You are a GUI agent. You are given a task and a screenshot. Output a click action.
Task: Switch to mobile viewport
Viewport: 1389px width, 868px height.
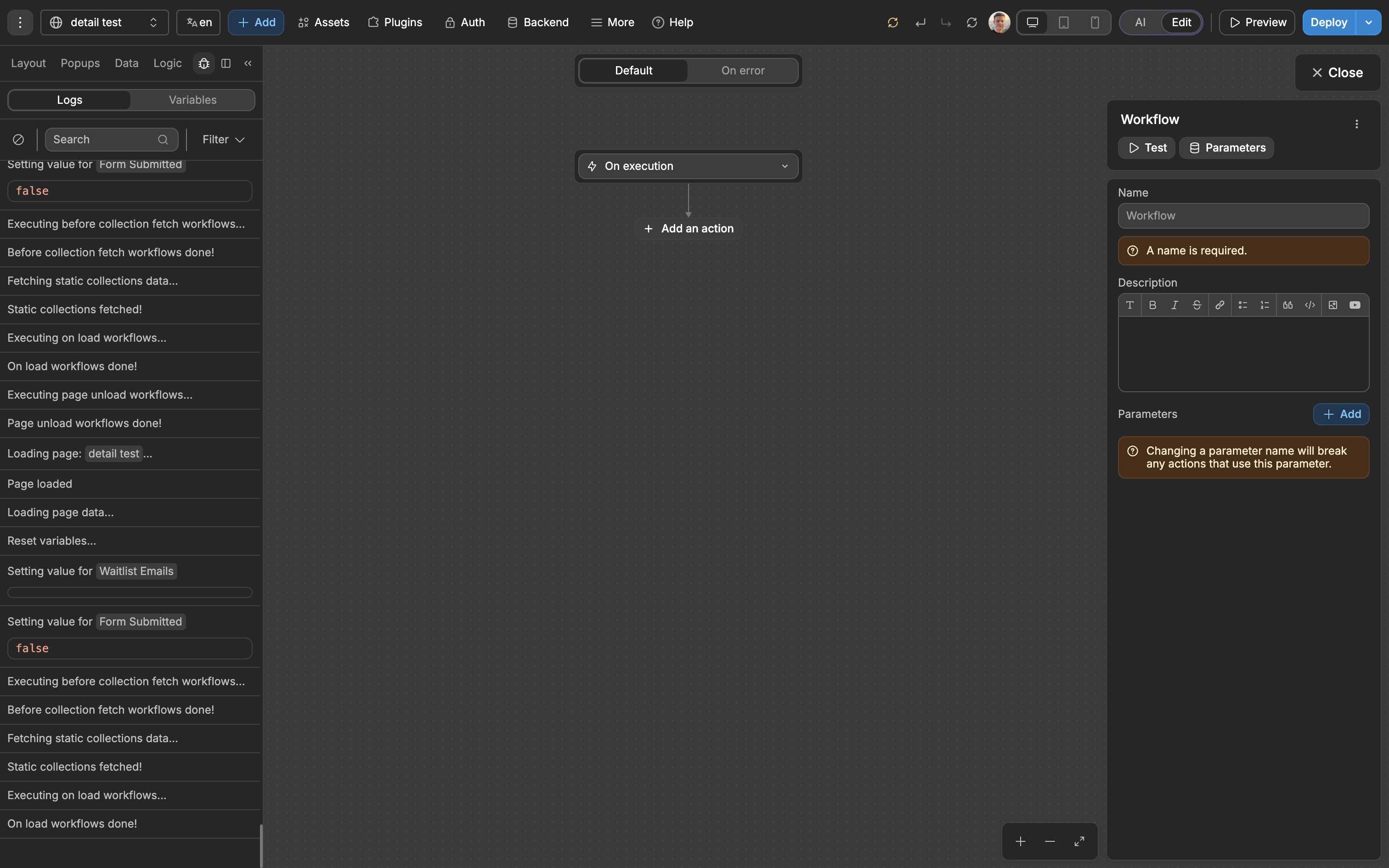click(x=1095, y=23)
